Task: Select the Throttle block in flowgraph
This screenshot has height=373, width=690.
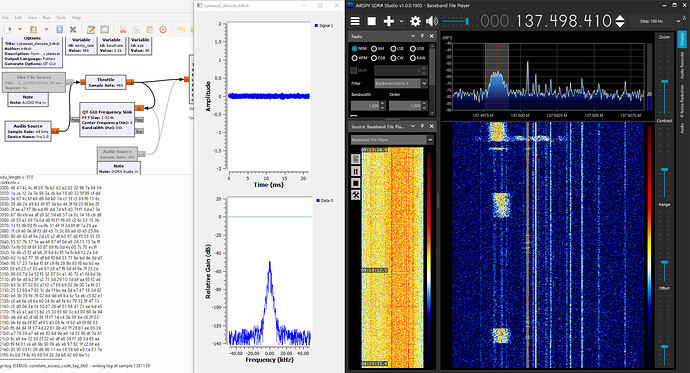Action: click(106, 82)
